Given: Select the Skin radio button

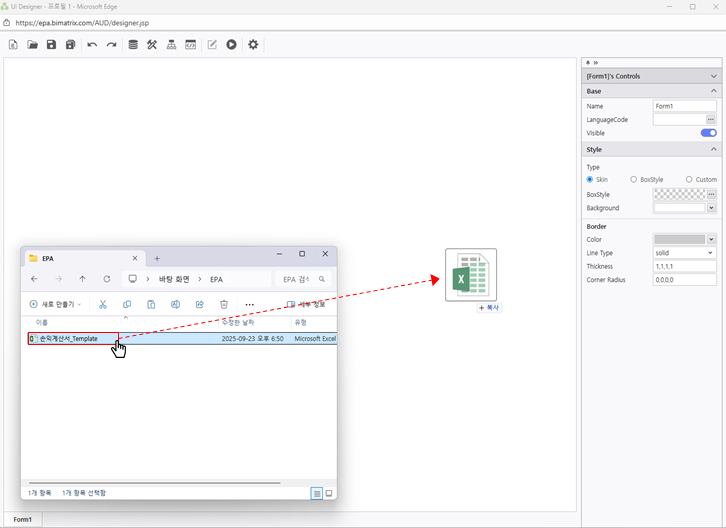Looking at the screenshot, I should 590,179.
